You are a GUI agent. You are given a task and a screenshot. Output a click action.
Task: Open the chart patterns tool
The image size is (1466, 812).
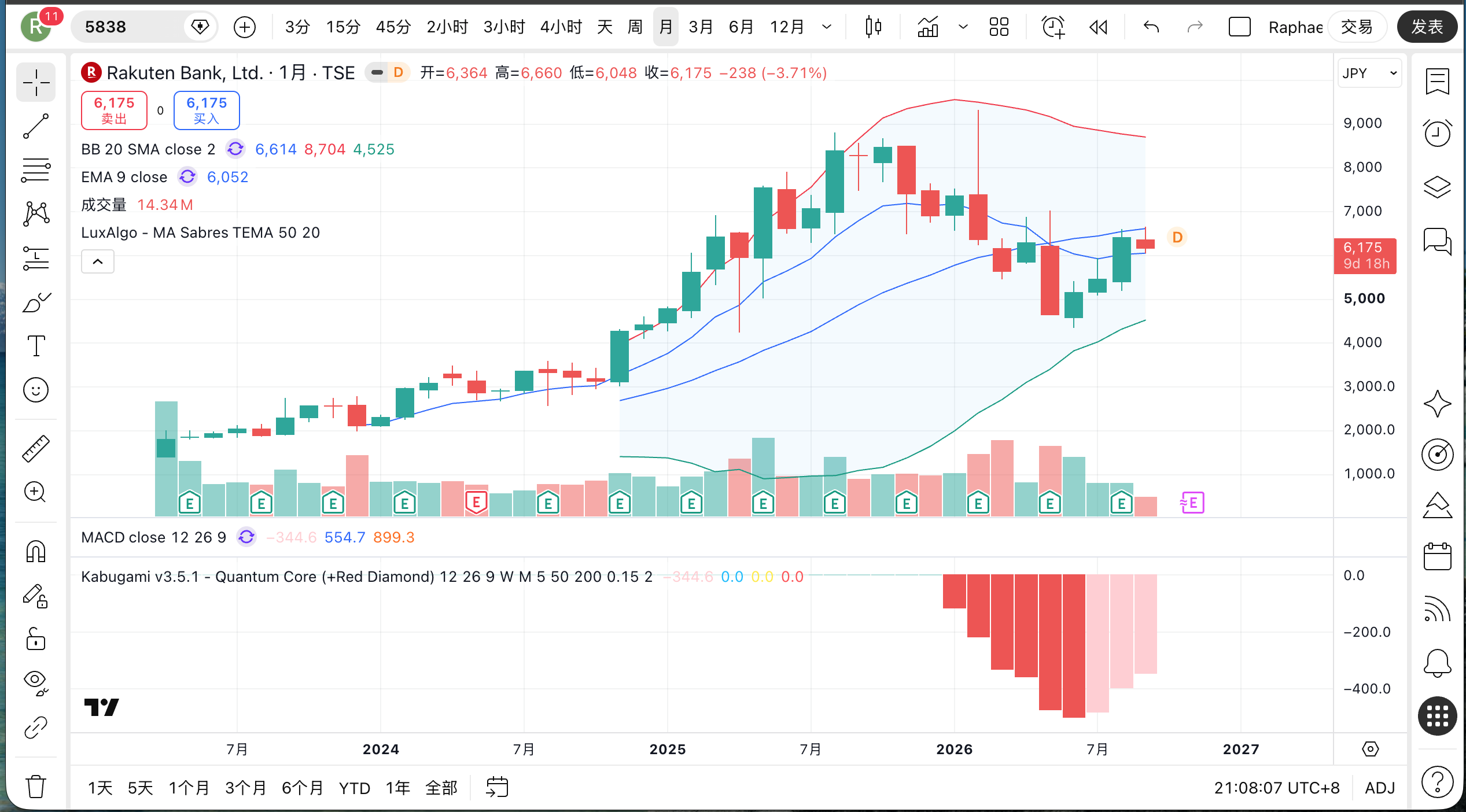click(x=36, y=214)
